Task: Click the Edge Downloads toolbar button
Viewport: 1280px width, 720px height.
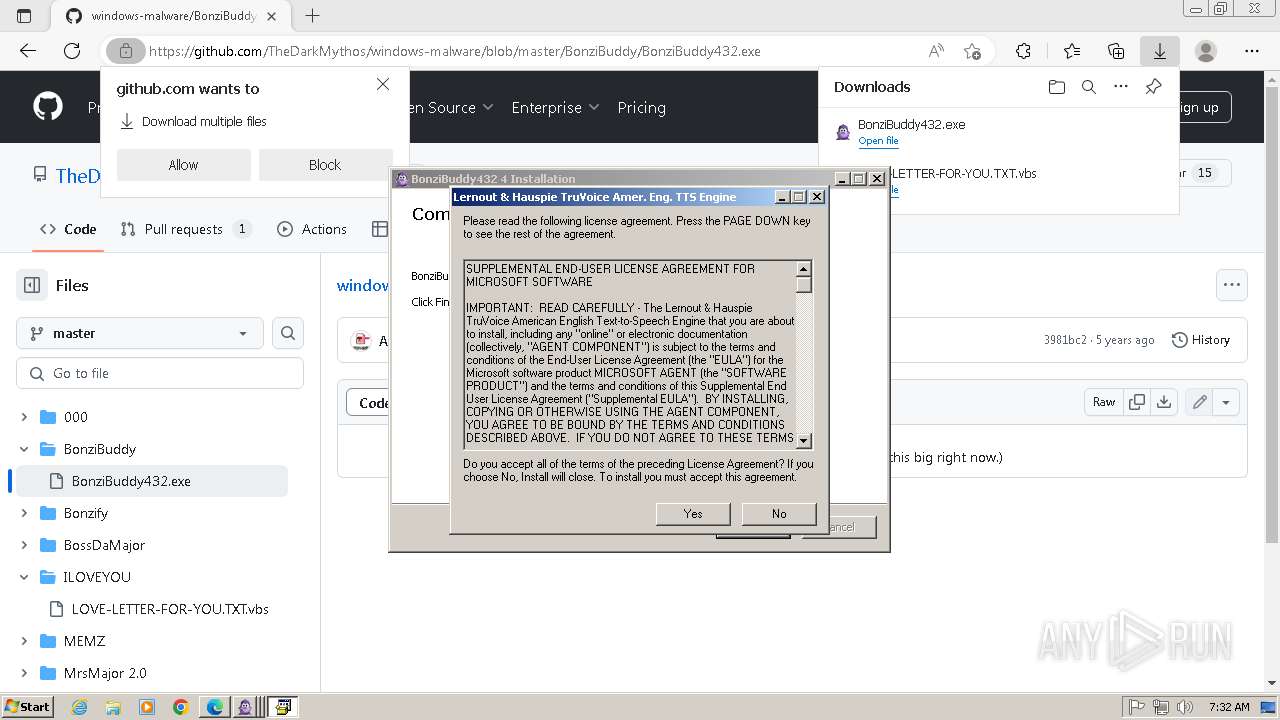Action: pos(1160,51)
